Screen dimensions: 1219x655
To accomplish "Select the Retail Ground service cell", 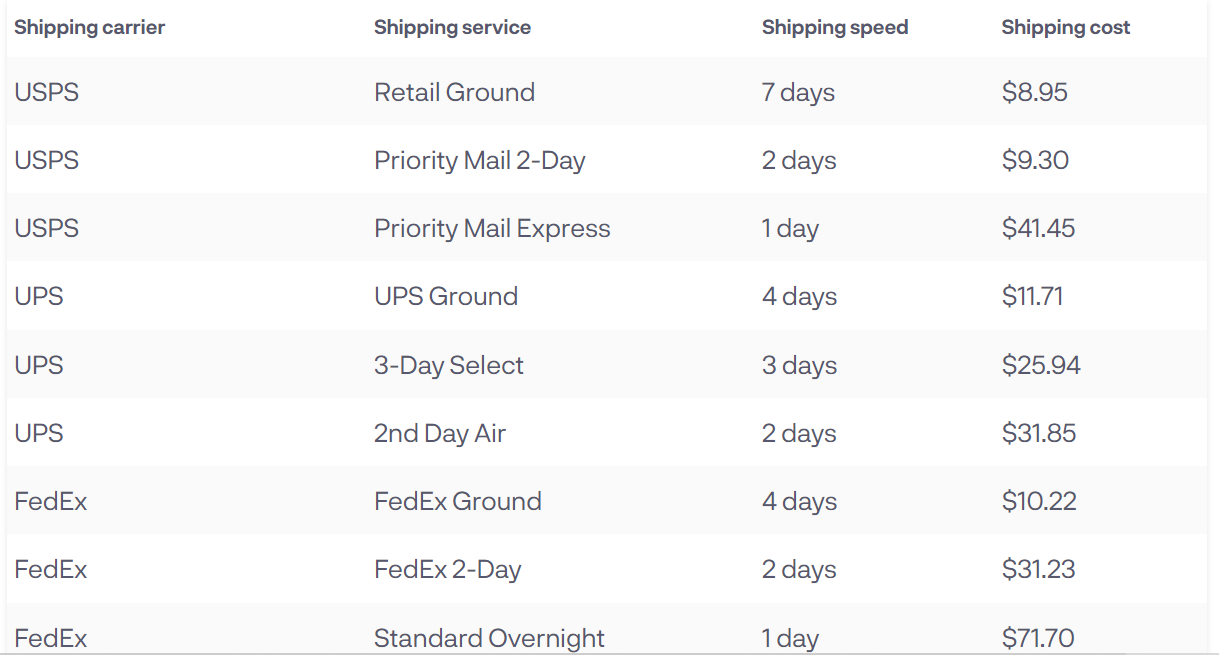I will 454,92.
